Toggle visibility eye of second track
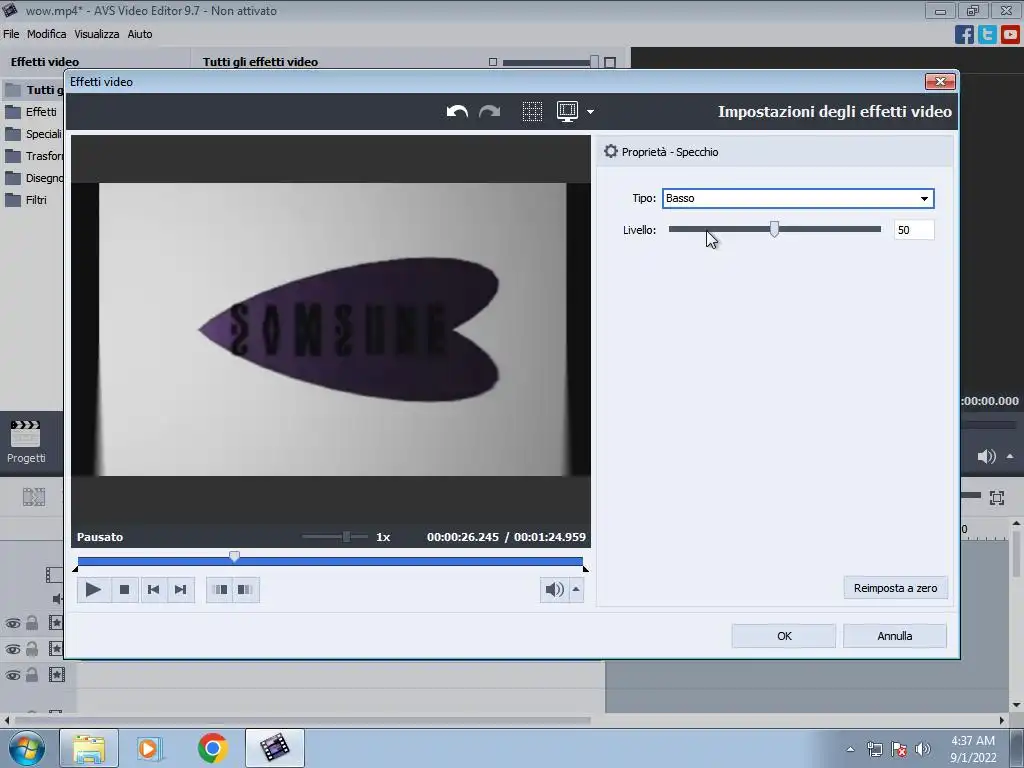 12,649
